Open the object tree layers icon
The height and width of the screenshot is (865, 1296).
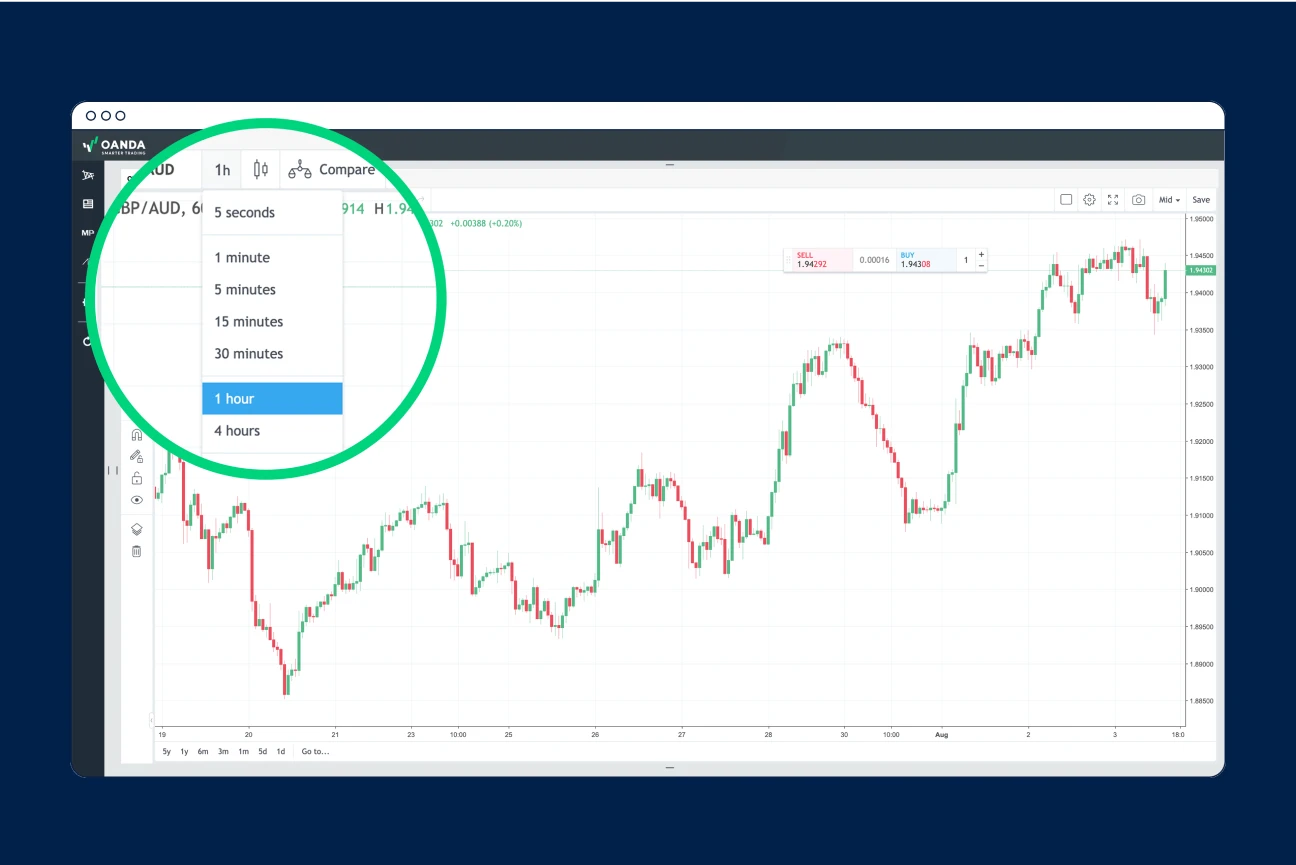137,530
